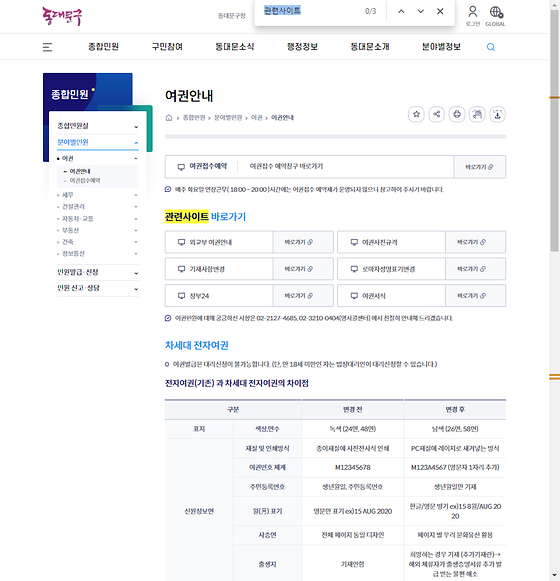Click the download page icon
The height and width of the screenshot is (581, 560).
coord(497,114)
